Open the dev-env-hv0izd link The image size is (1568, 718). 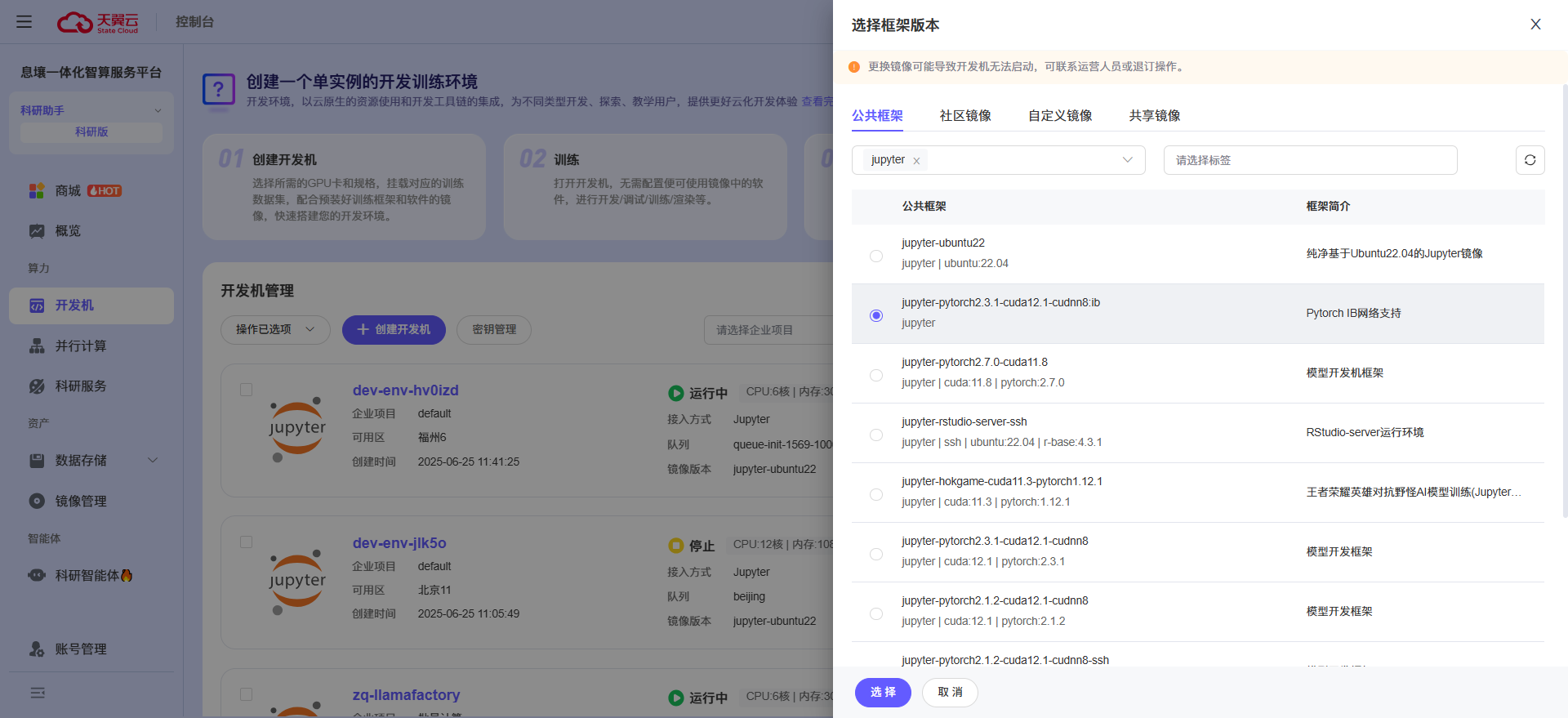click(x=406, y=390)
